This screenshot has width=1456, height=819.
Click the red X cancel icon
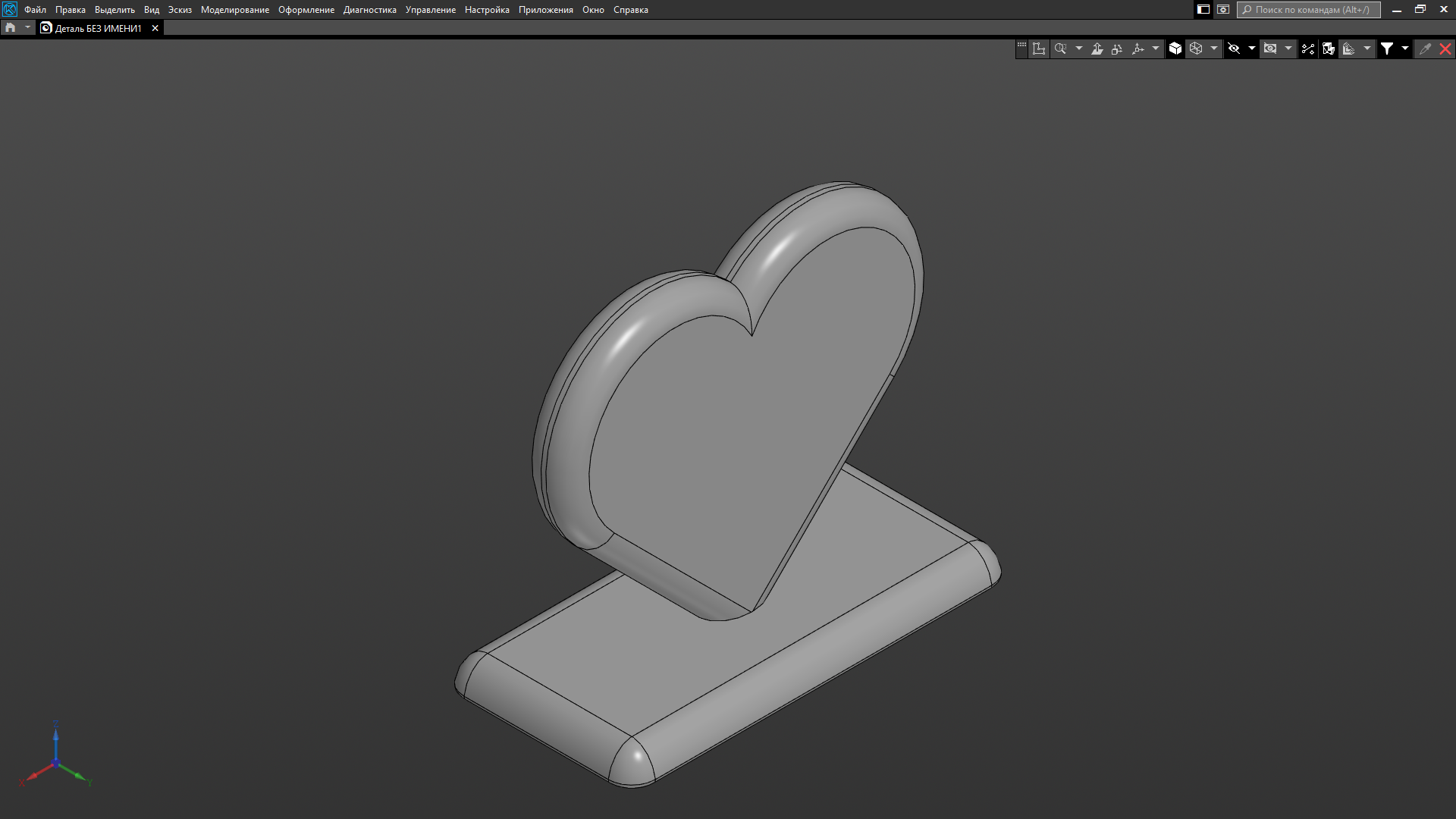(x=1445, y=49)
